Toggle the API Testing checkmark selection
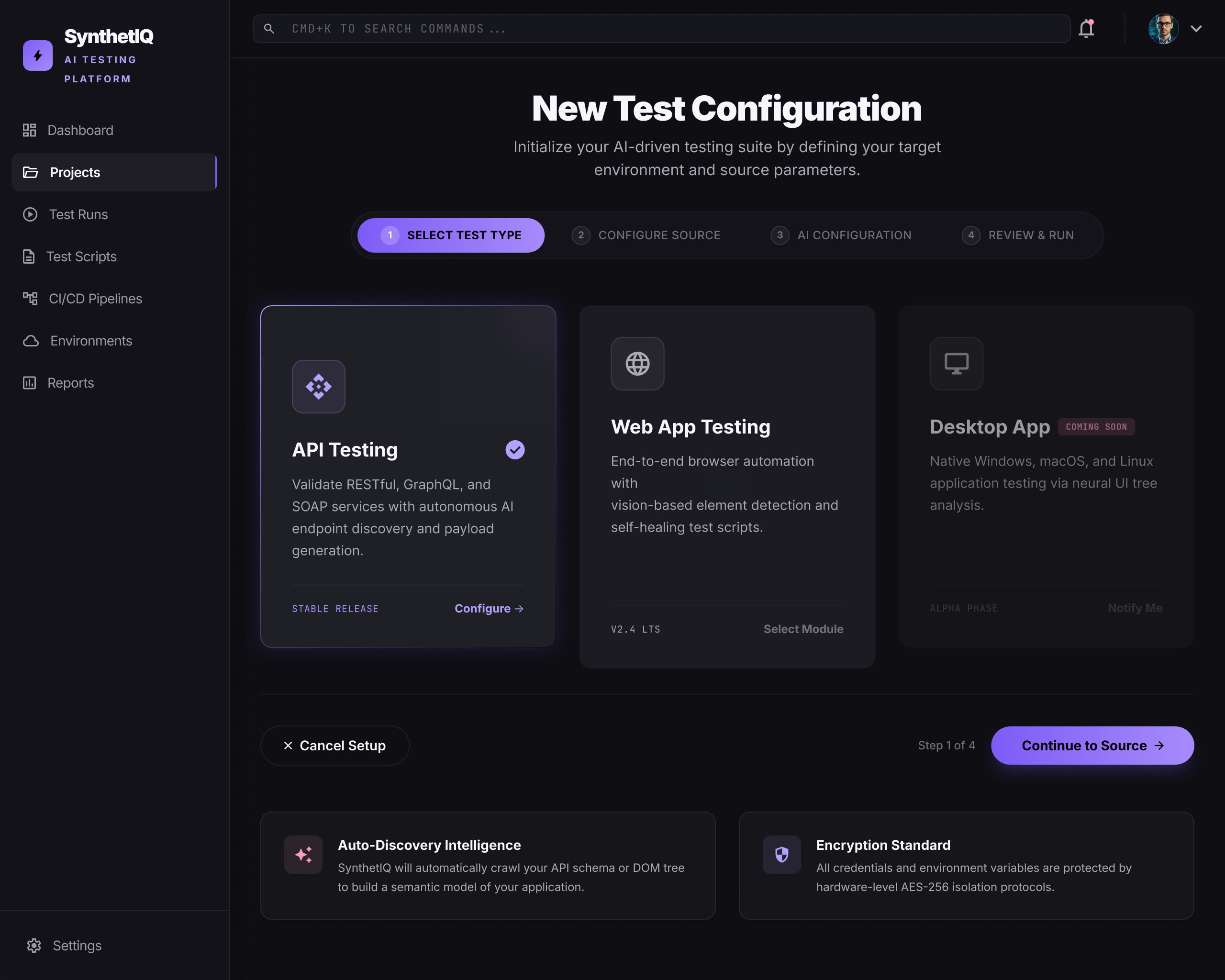Screen dimensions: 1225x980 pyautogui.click(x=514, y=449)
